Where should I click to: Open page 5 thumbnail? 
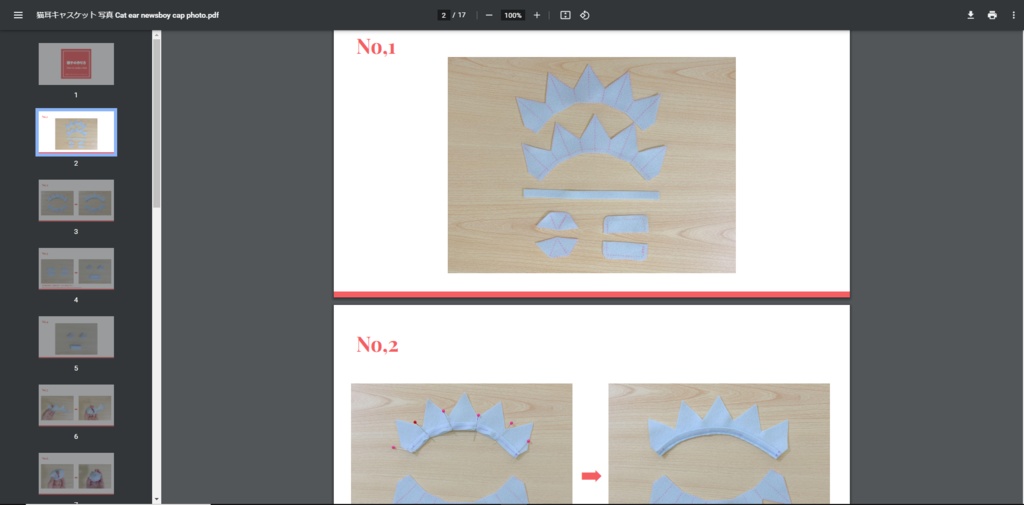coord(76,337)
